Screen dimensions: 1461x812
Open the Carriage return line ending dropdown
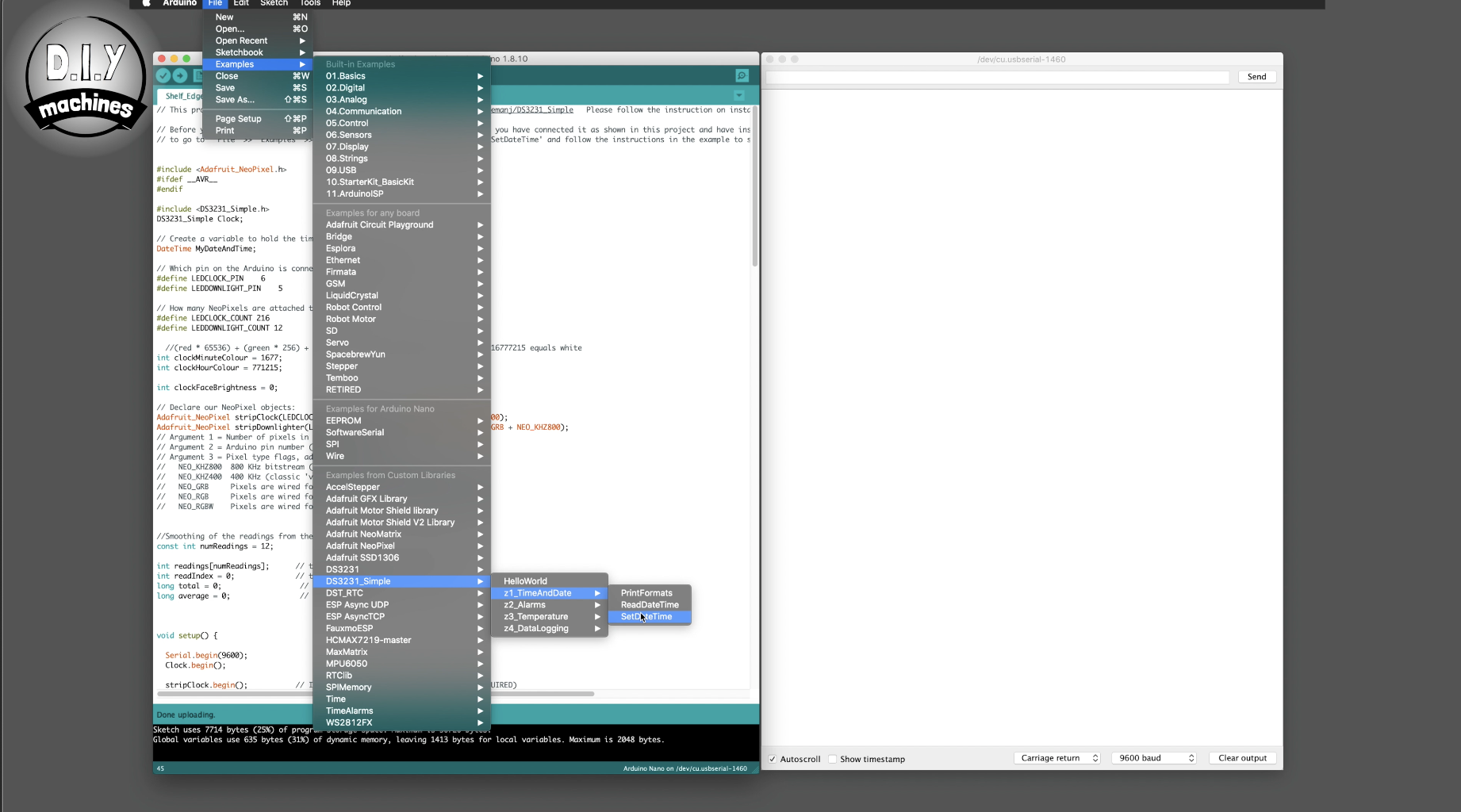coord(1057,758)
